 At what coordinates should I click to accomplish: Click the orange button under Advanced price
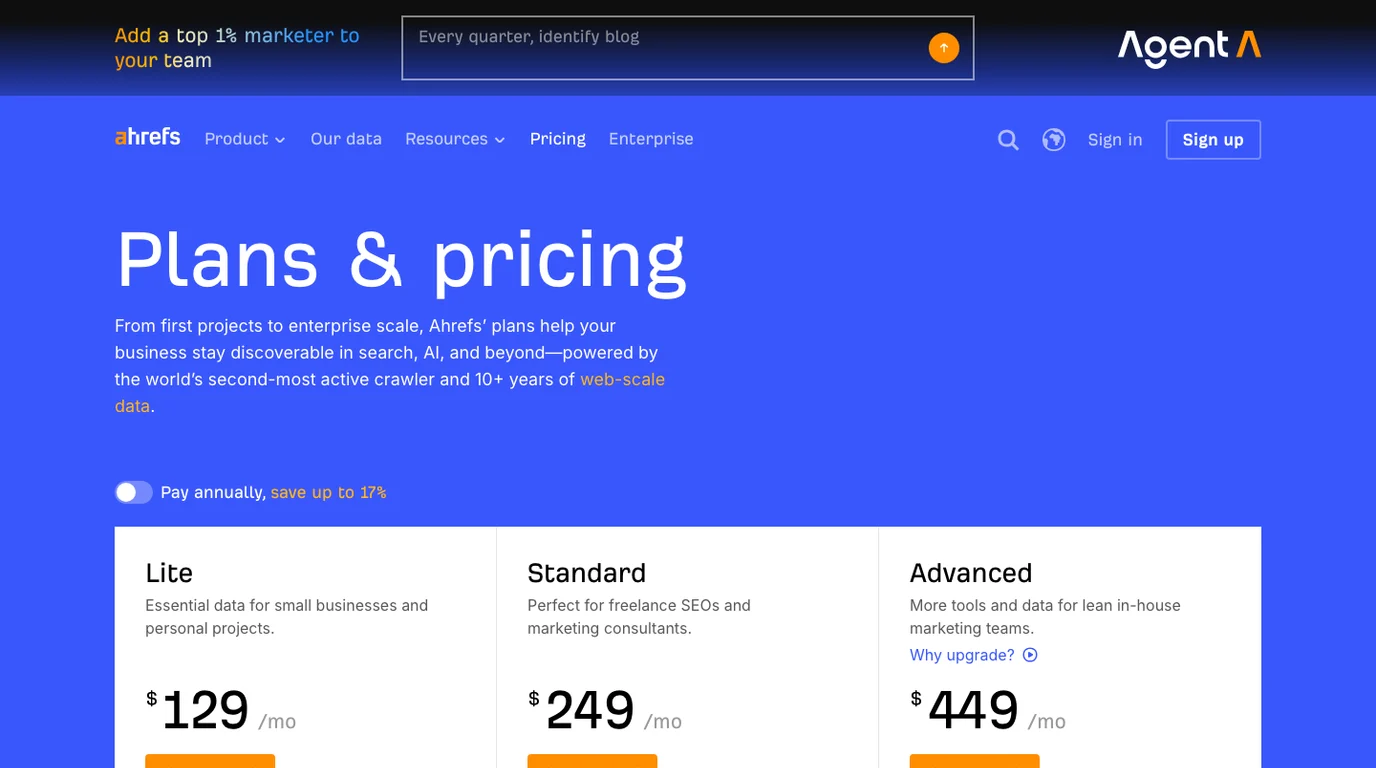coord(975,761)
